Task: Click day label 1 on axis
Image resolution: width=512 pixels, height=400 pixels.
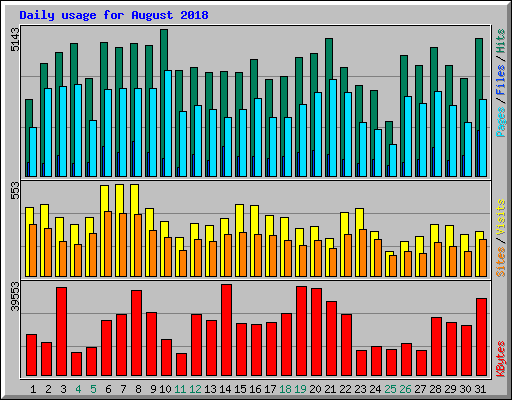Action: pyautogui.click(x=33, y=389)
